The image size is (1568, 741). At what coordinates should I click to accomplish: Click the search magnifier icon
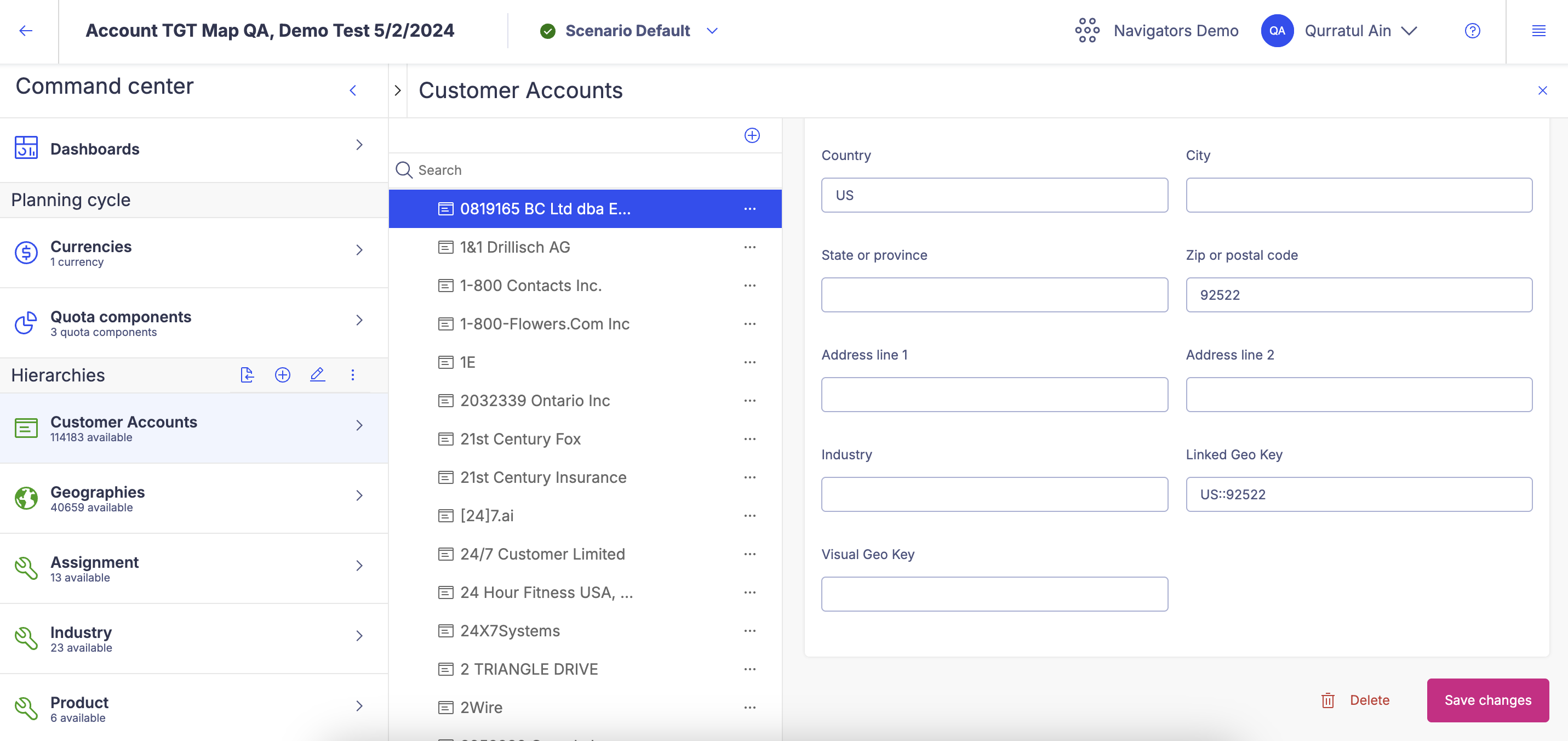pos(404,170)
